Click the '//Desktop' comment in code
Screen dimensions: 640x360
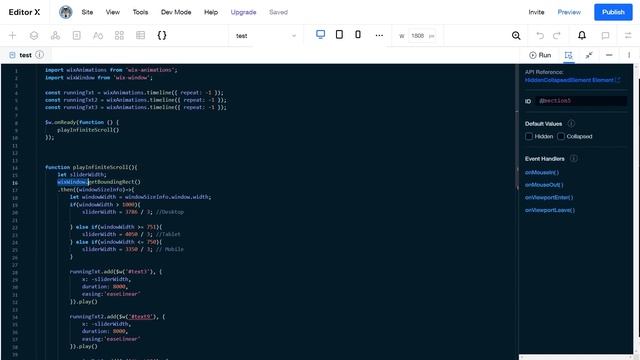[170, 212]
